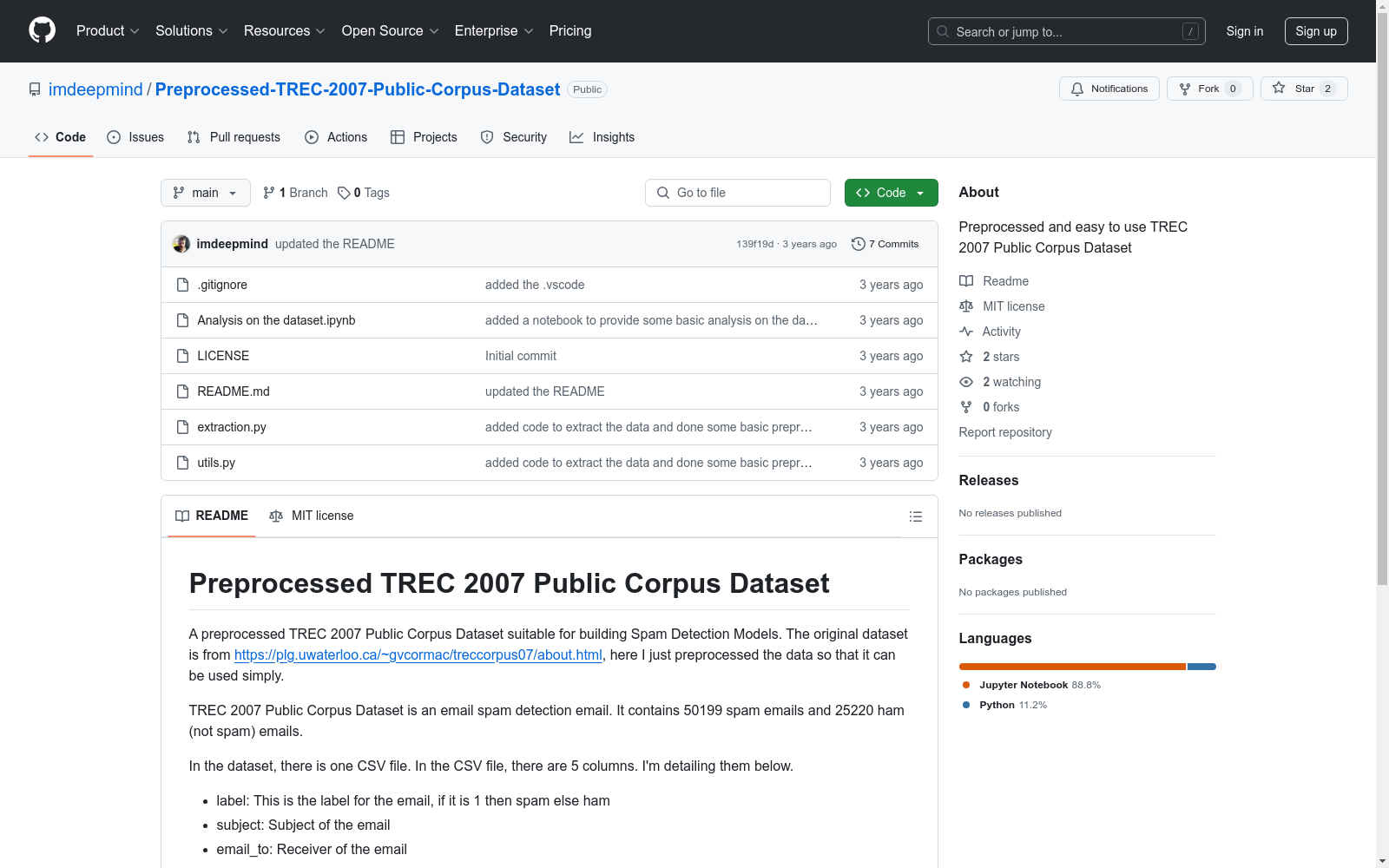Open the README outline list icon
1389x868 pixels.
(915, 516)
